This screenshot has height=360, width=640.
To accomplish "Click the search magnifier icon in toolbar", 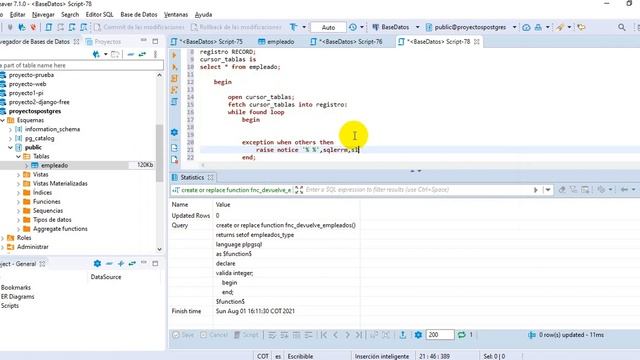I will 622,27.
